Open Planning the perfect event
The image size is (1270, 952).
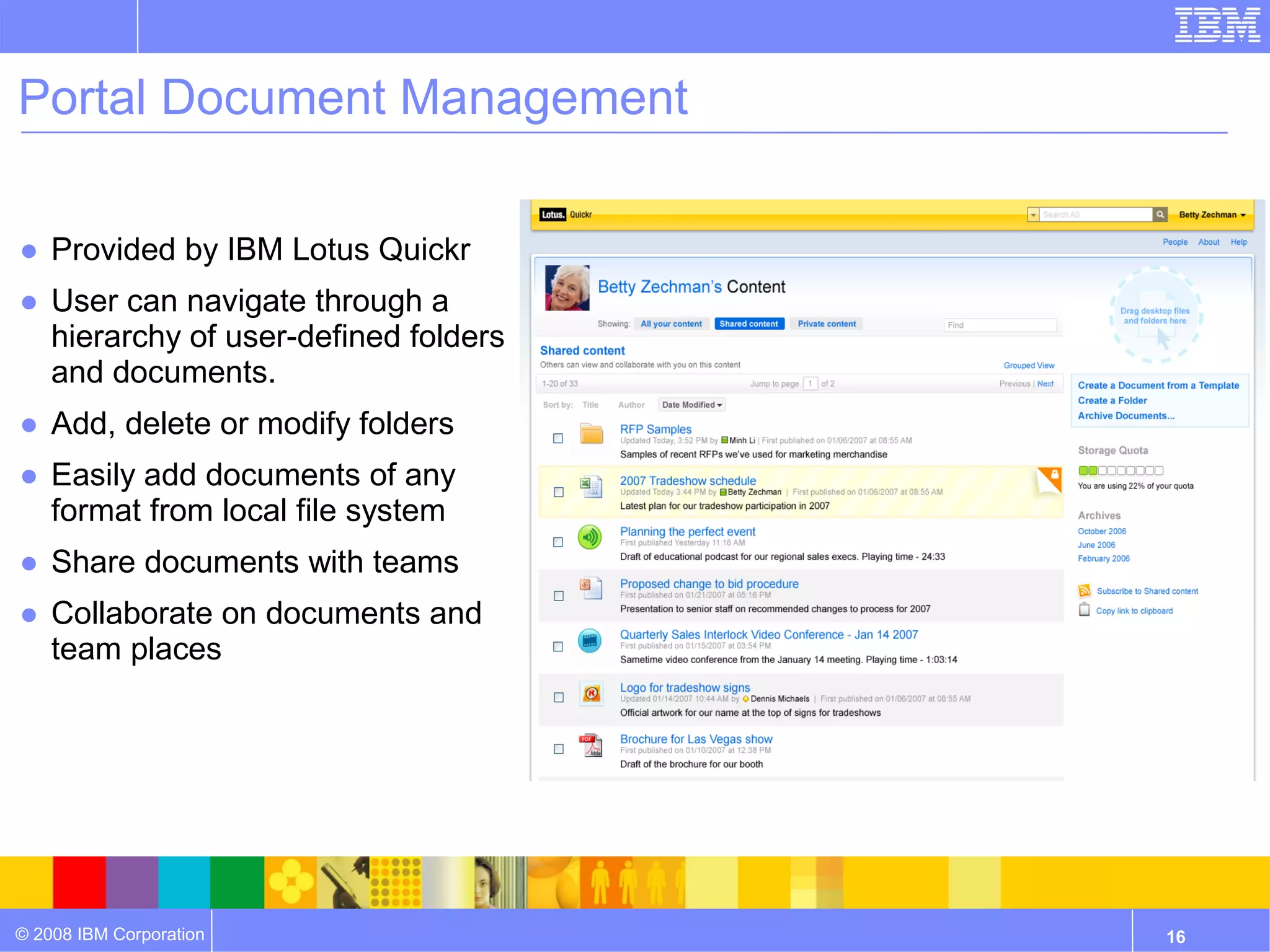[688, 531]
